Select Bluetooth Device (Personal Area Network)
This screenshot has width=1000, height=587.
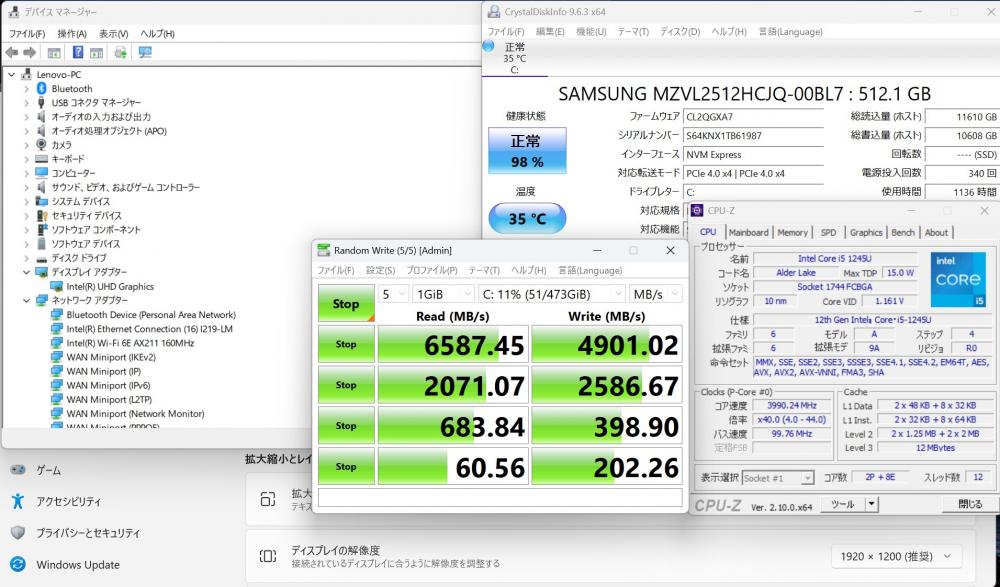pos(151,315)
